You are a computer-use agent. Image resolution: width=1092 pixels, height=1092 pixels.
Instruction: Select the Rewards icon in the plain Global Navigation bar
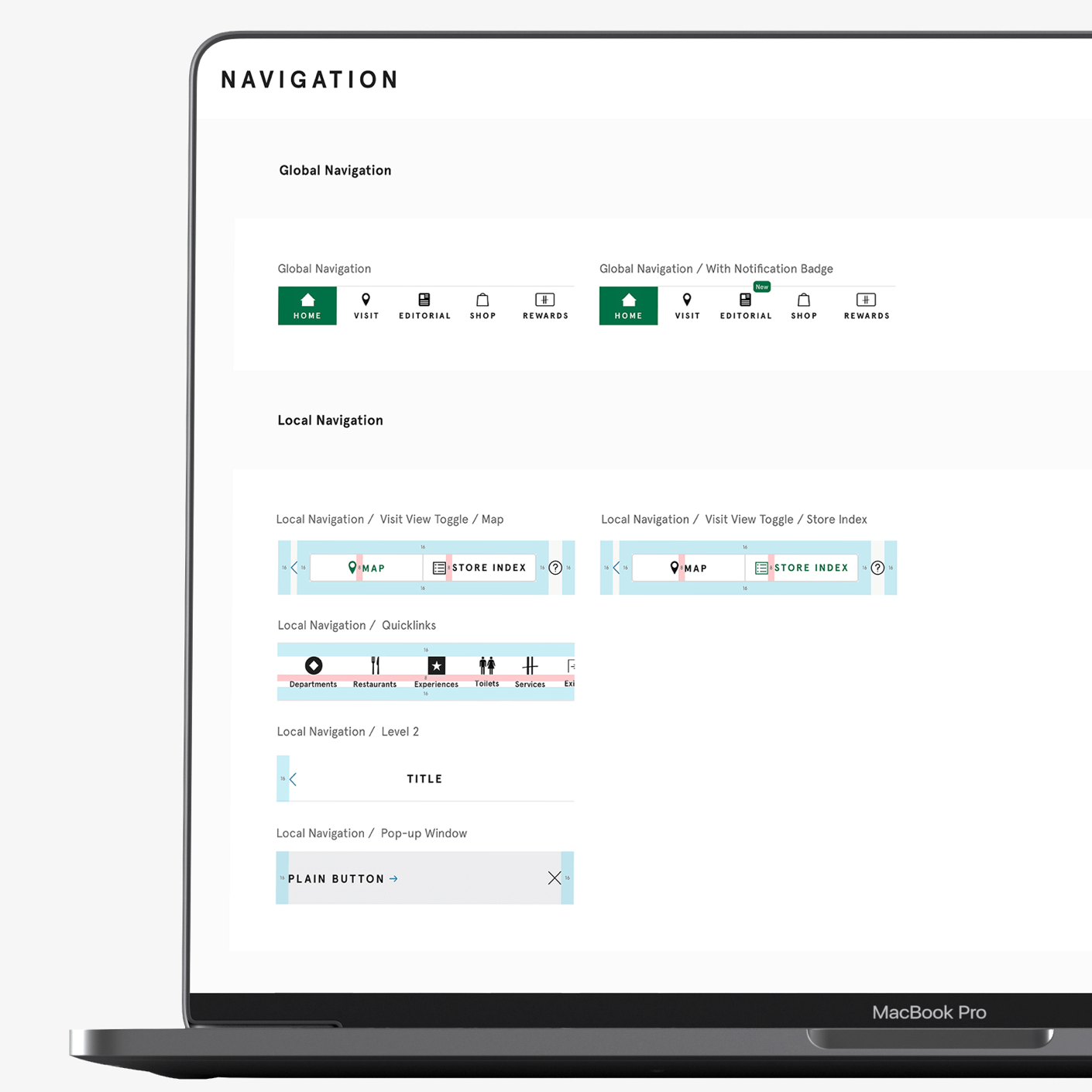pos(544,300)
